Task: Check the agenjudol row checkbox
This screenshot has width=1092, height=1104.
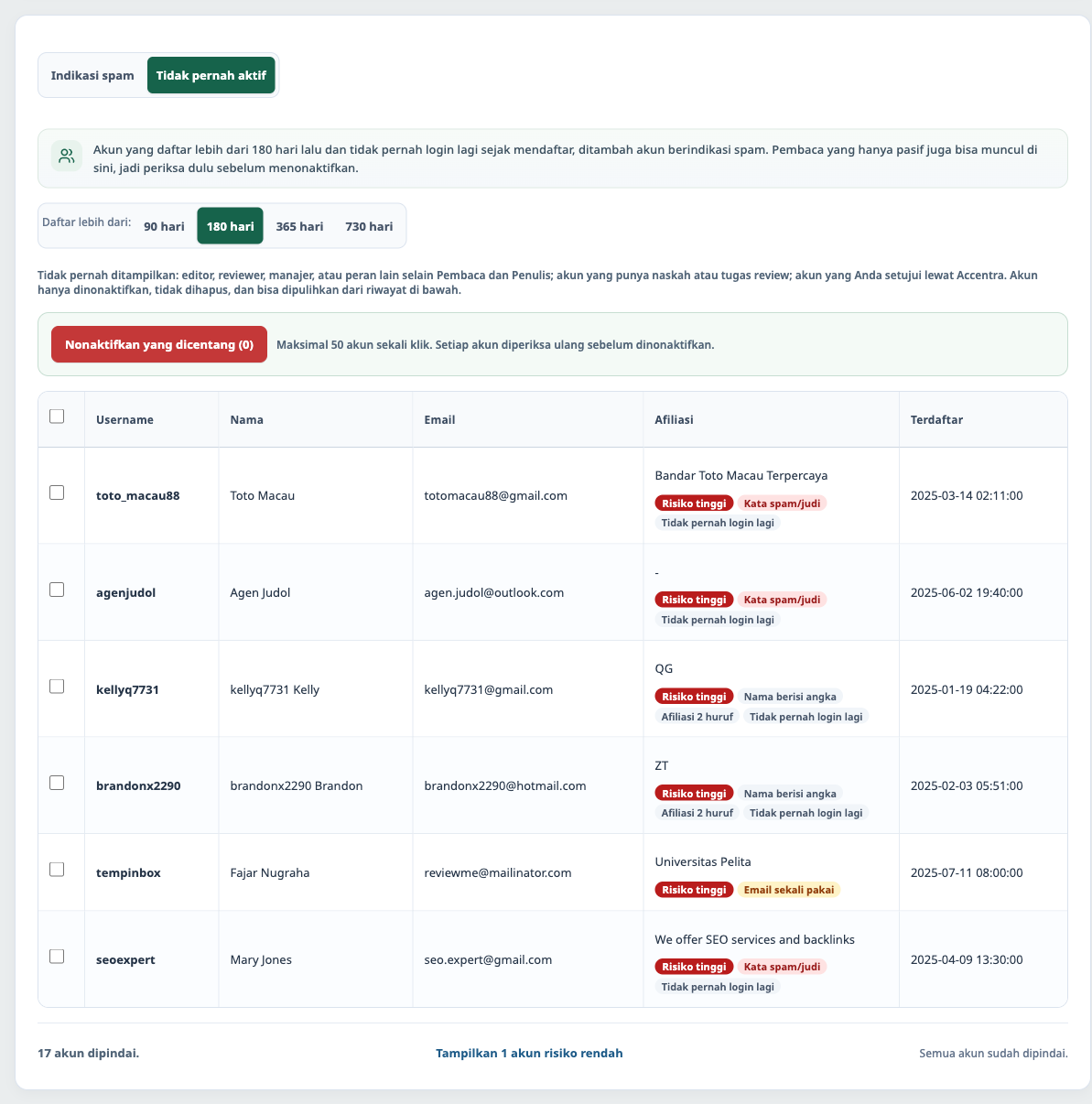Action: click(x=57, y=590)
